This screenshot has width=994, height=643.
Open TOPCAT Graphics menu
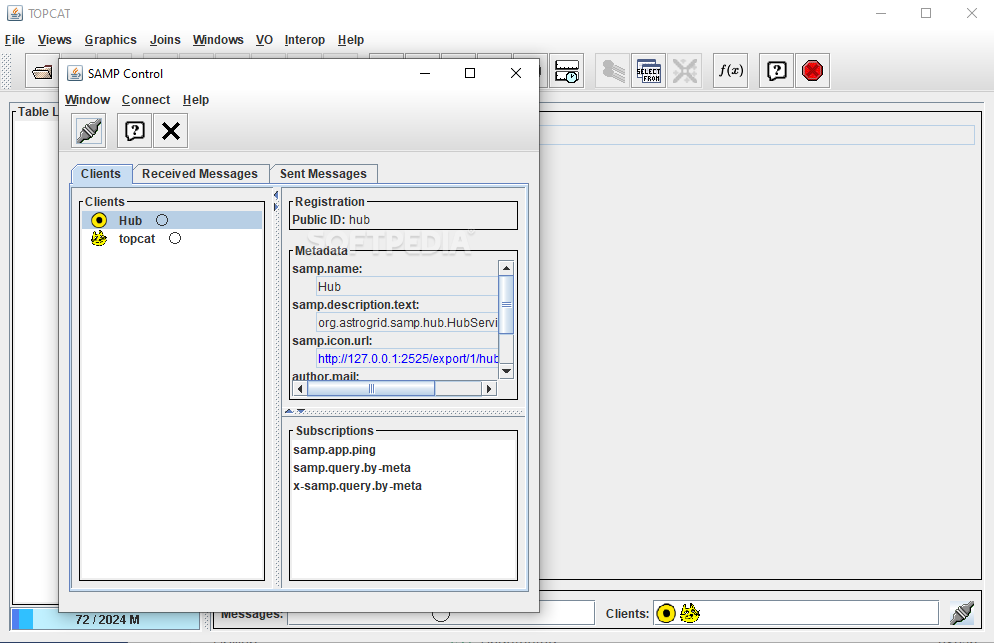(110, 40)
